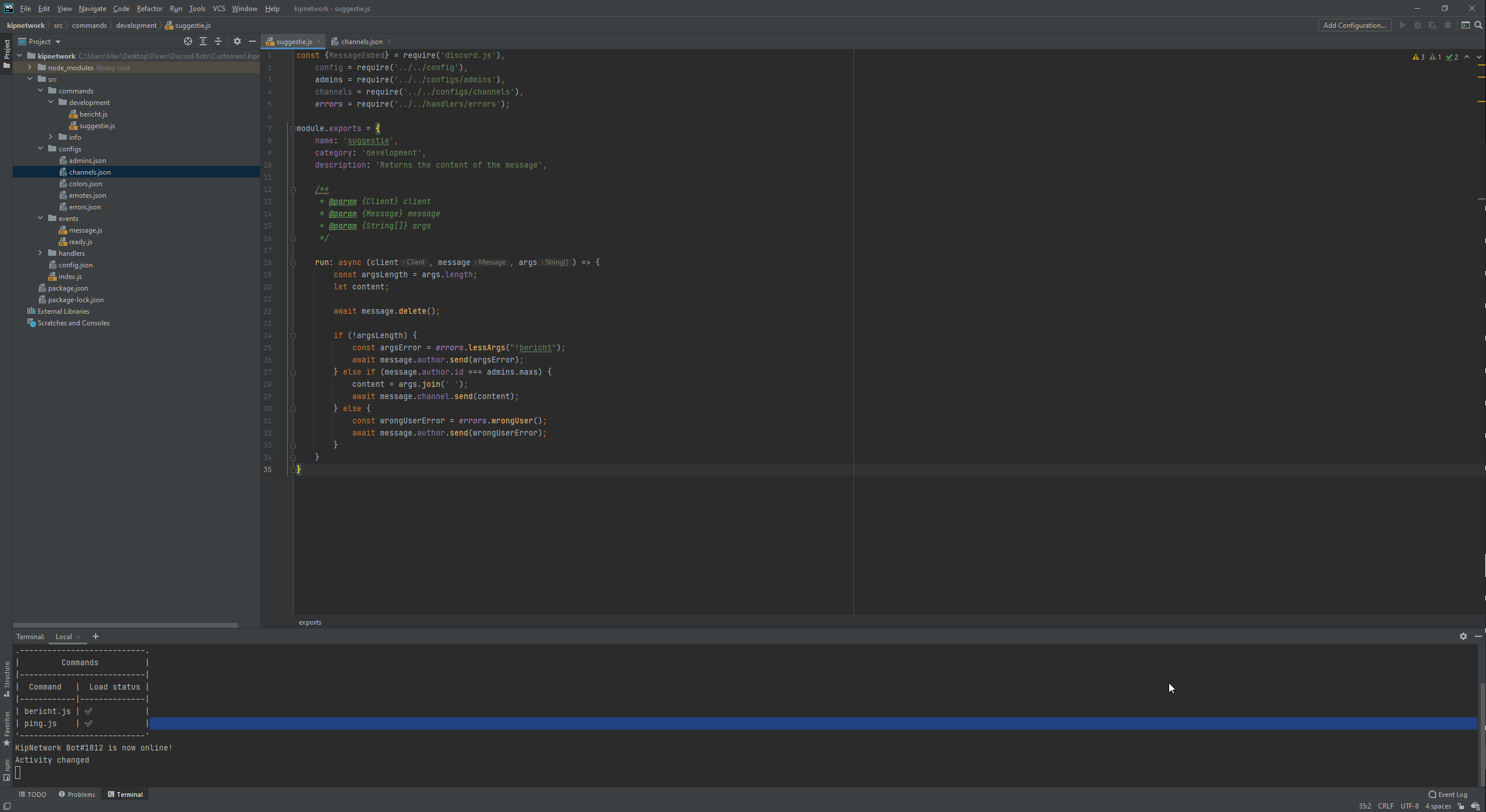Expand the node_modules folder

(x=30, y=67)
